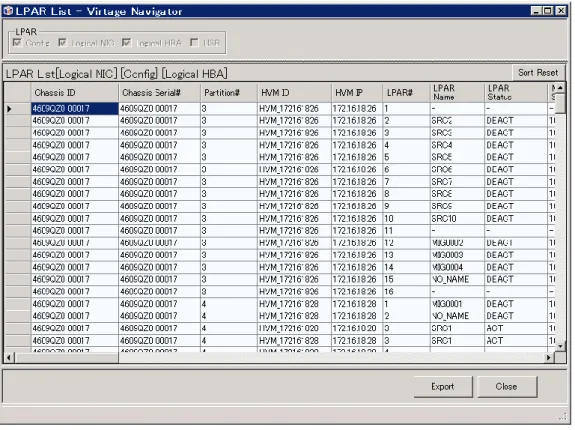Click the LPAR# 16 cell
Image resolution: width=575 pixels, height=430 pixels.
tap(406, 291)
